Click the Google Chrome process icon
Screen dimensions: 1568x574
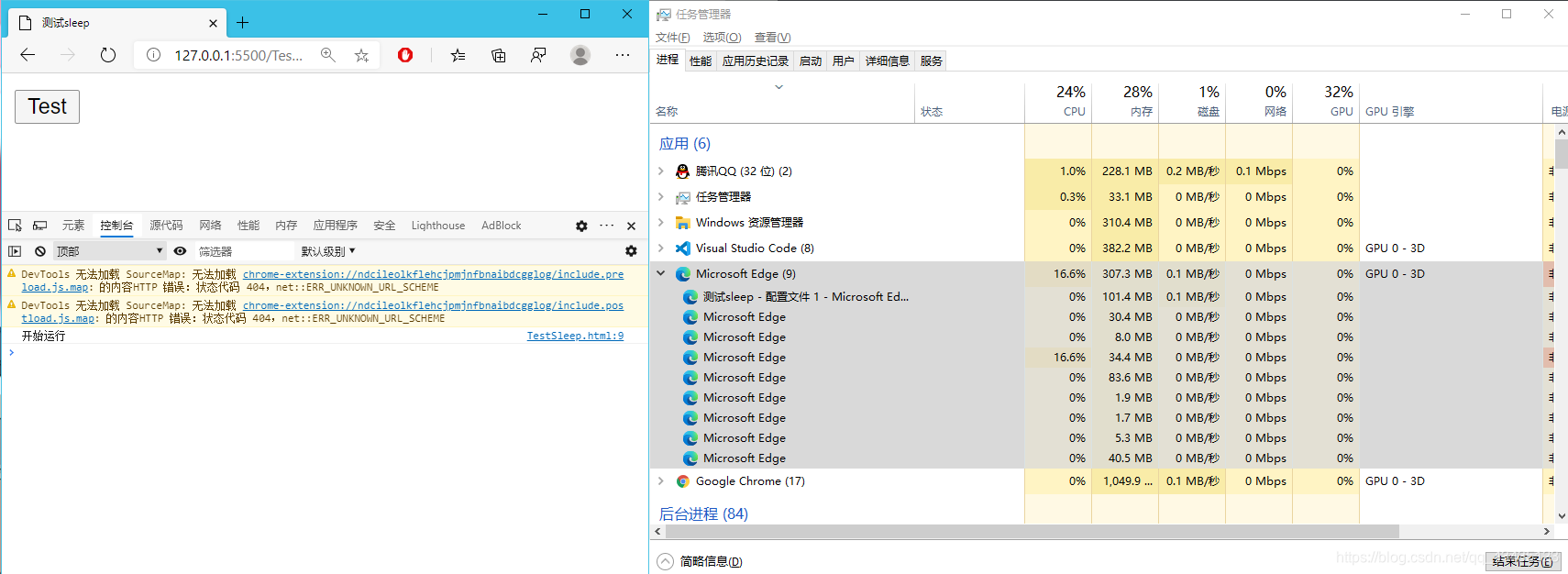(683, 481)
